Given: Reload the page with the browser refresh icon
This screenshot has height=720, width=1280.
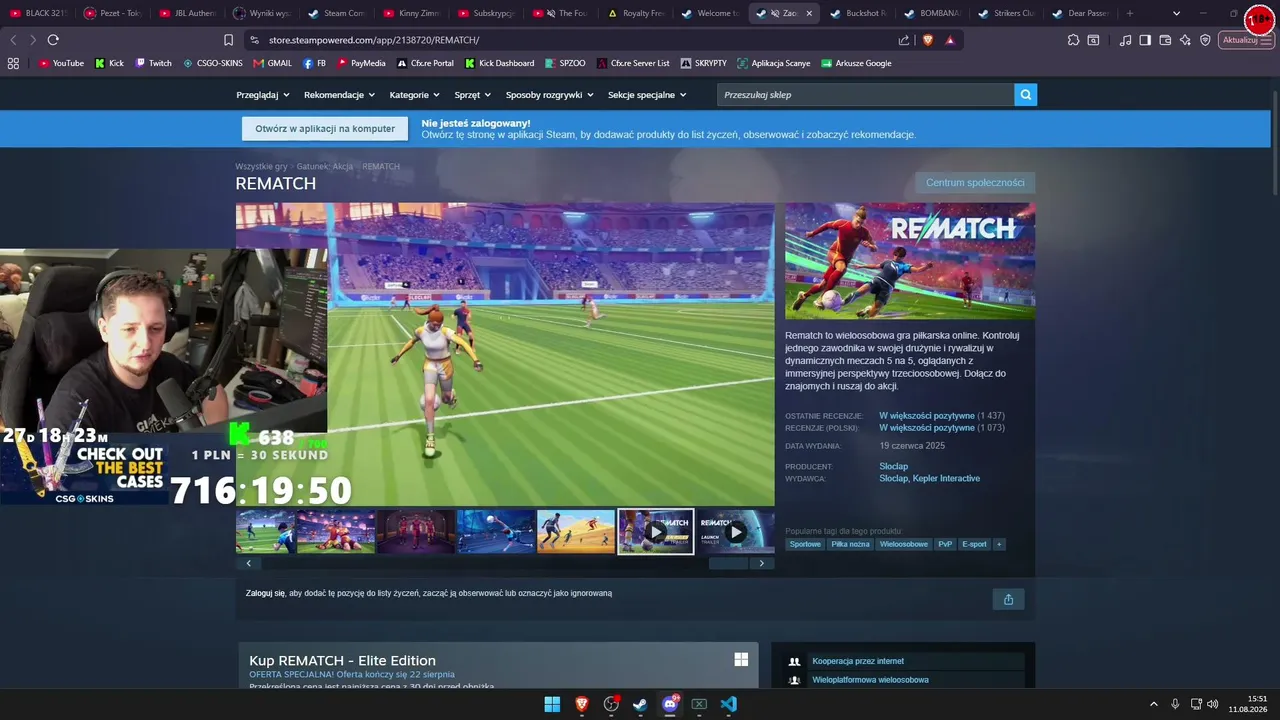Looking at the screenshot, I should click(x=53, y=40).
